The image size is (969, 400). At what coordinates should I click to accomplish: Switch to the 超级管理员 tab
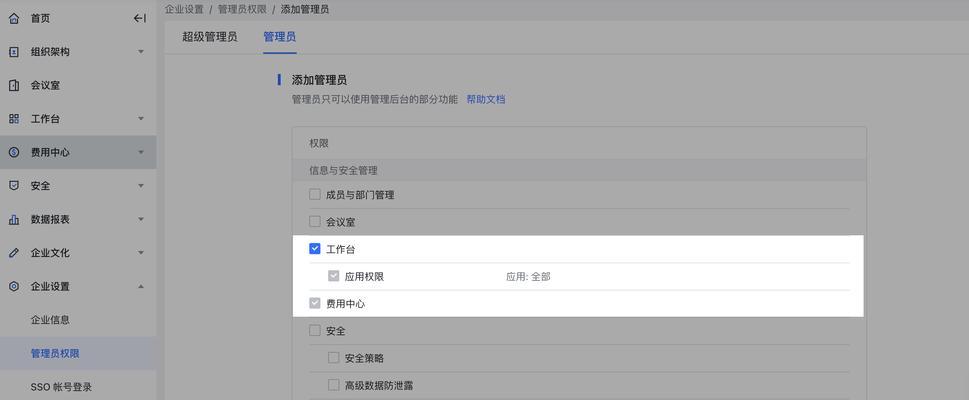coord(209,37)
